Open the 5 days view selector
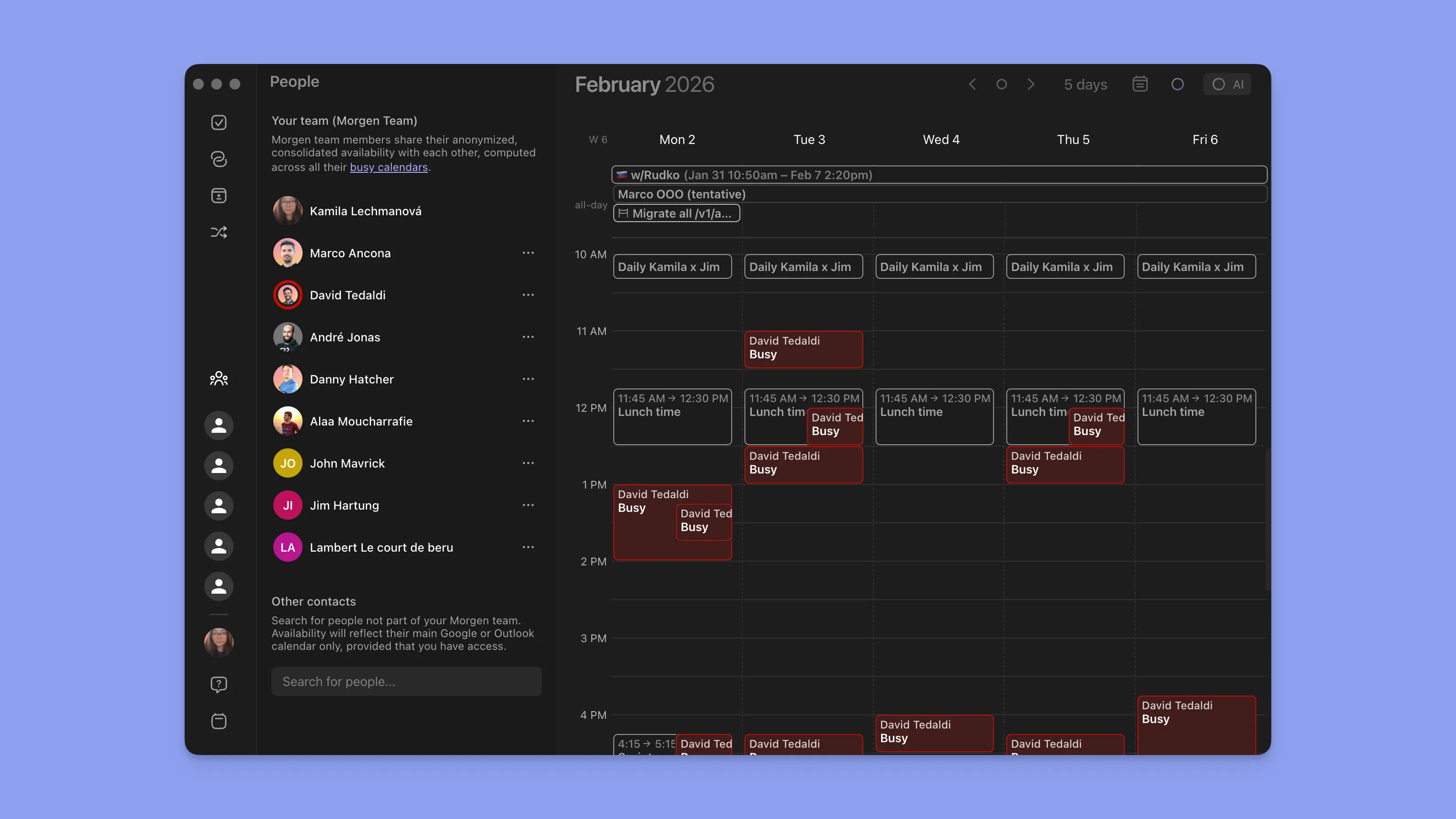Viewport: 1456px width, 819px height. [x=1085, y=84]
